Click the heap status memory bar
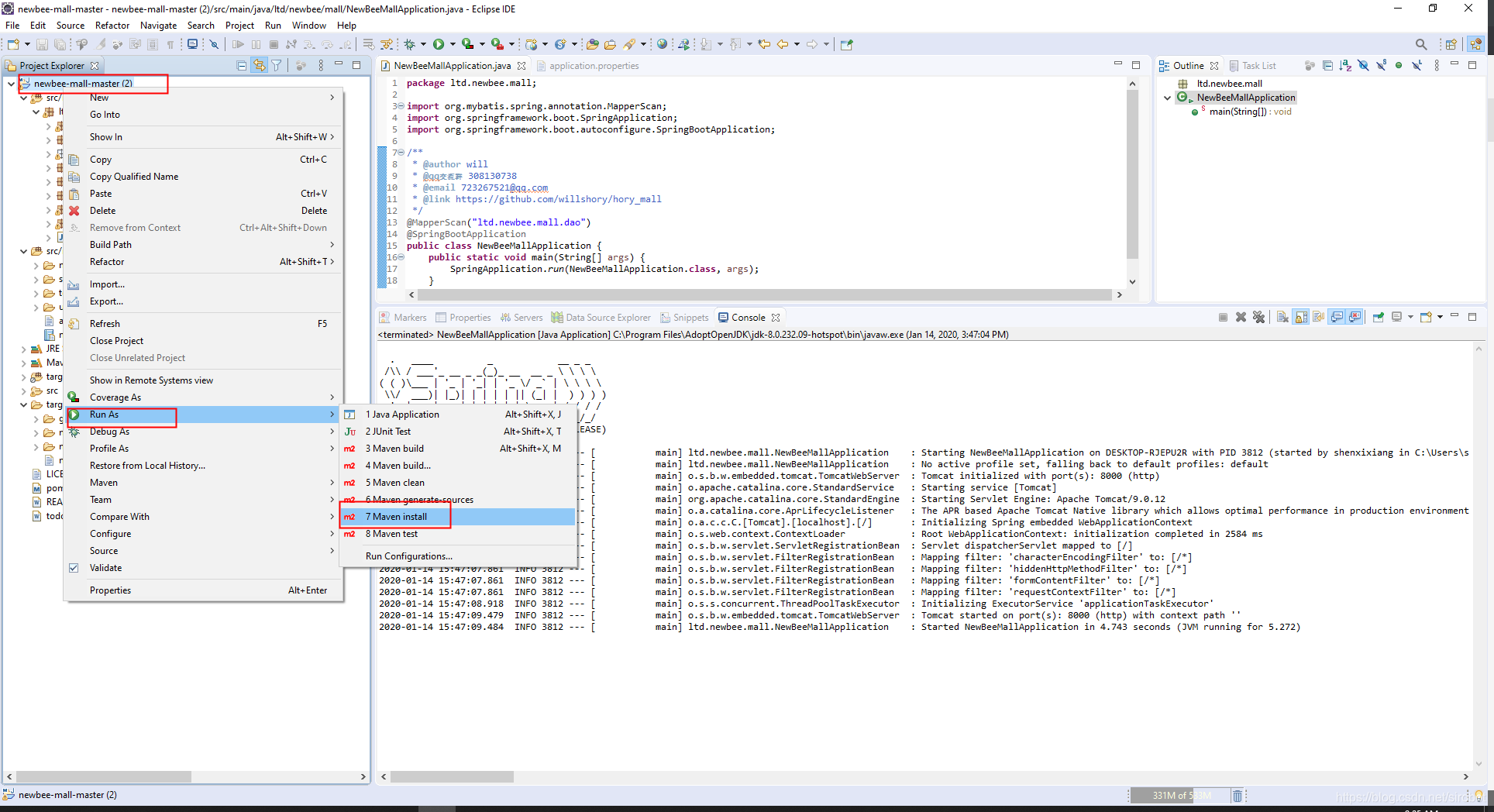Screen dimensions: 1494x812 [1179, 796]
